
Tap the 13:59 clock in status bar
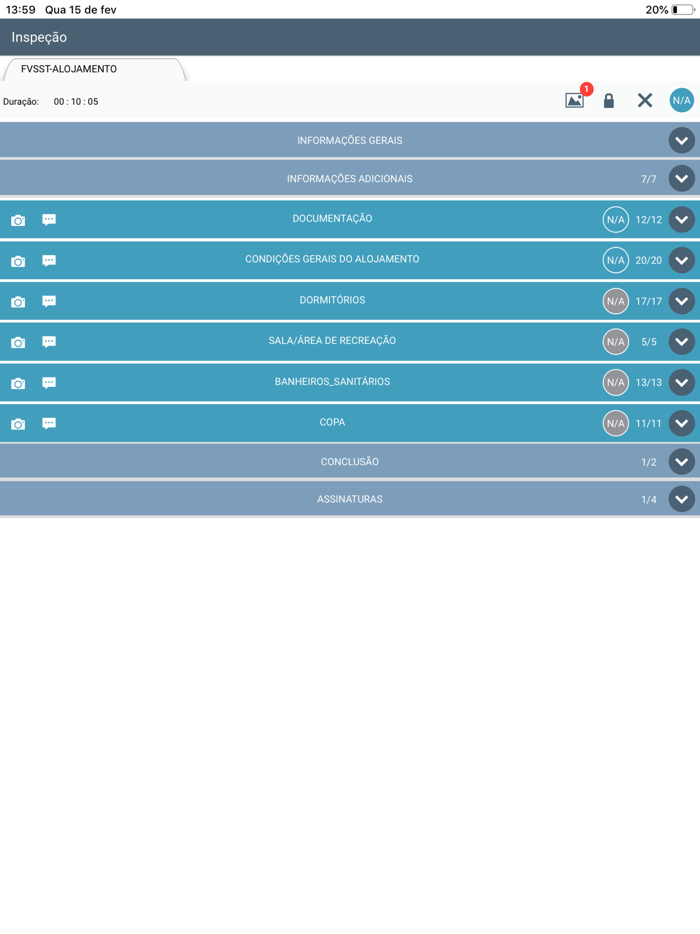[20, 10]
